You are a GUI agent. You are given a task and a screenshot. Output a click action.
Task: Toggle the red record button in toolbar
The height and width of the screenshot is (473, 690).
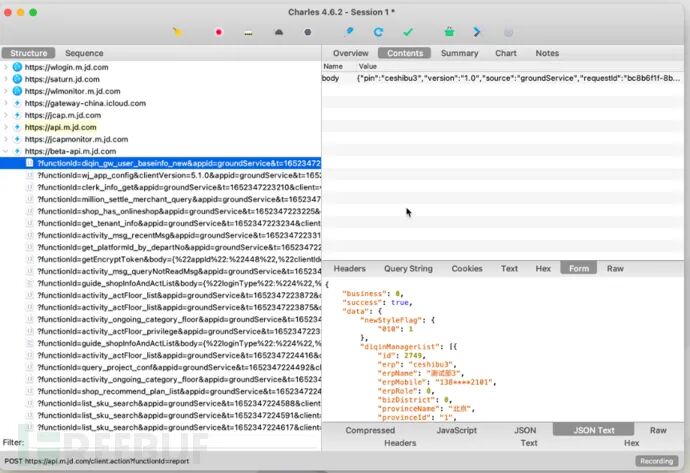pyautogui.click(x=219, y=32)
